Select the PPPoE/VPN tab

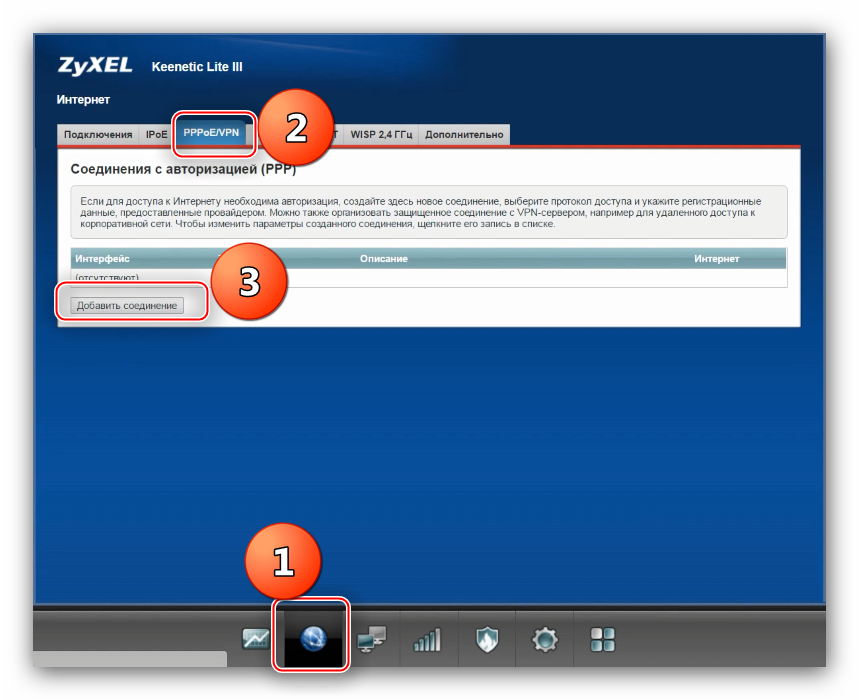click(x=211, y=133)
